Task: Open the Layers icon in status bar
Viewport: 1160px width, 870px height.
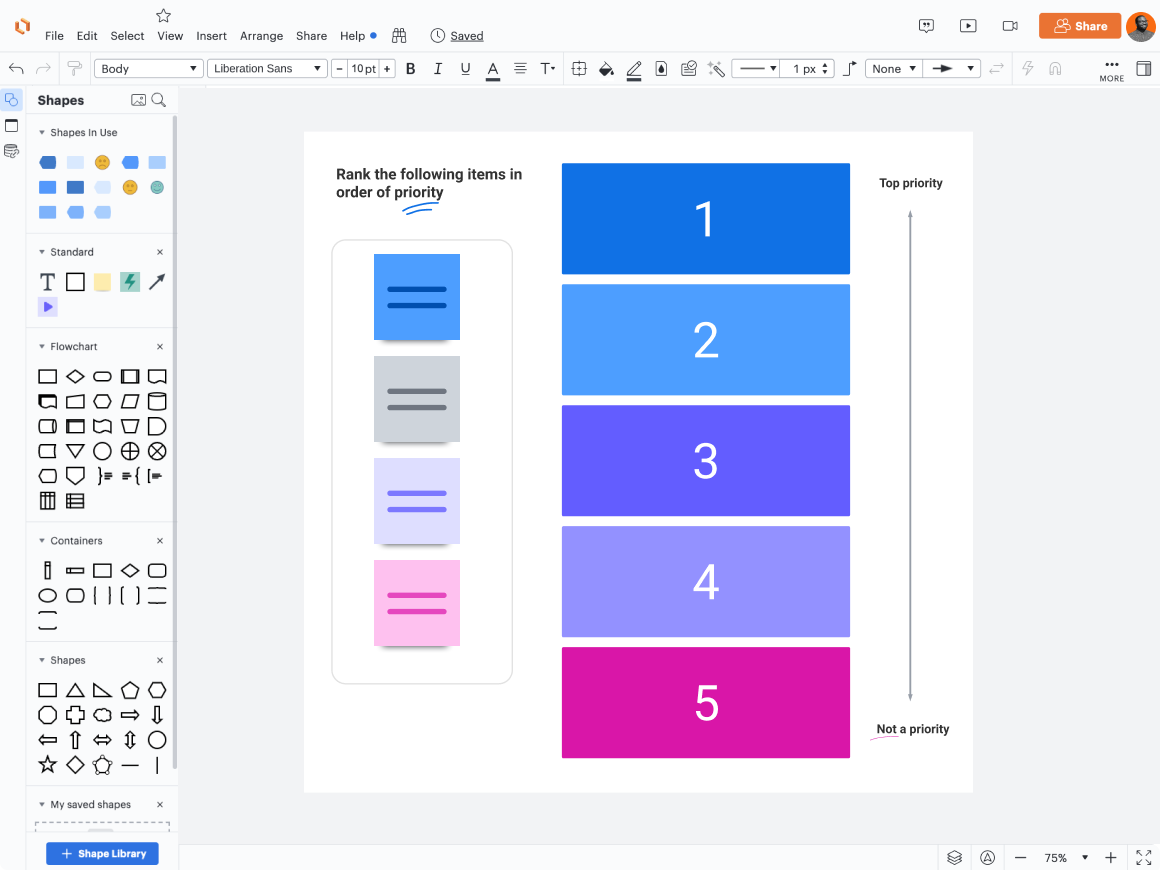Action: pyautogui.click(x=954, y=857)
